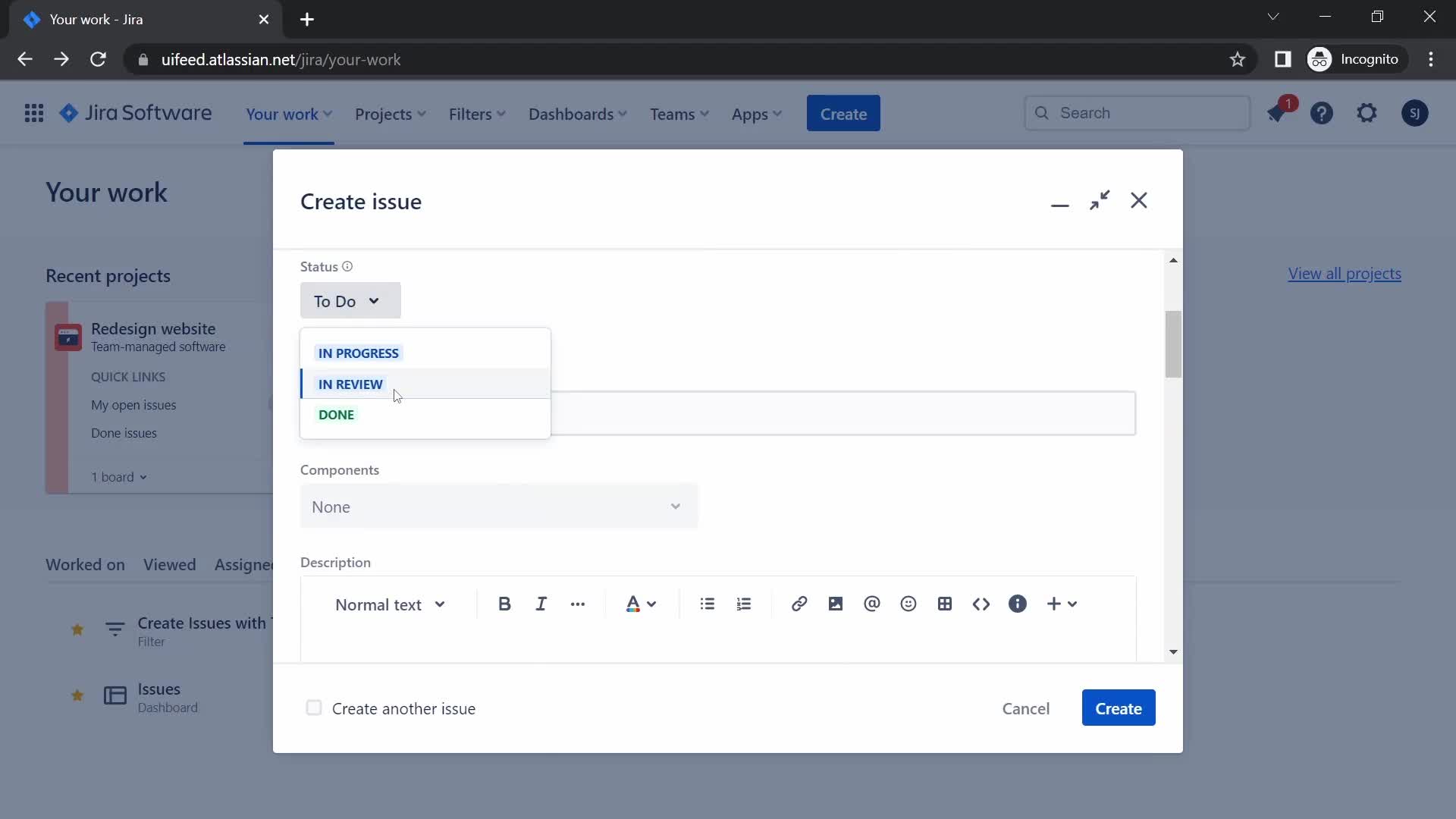Click the emoji insert icon
This screenshot has height=819, width=1456.
(908, 604)
